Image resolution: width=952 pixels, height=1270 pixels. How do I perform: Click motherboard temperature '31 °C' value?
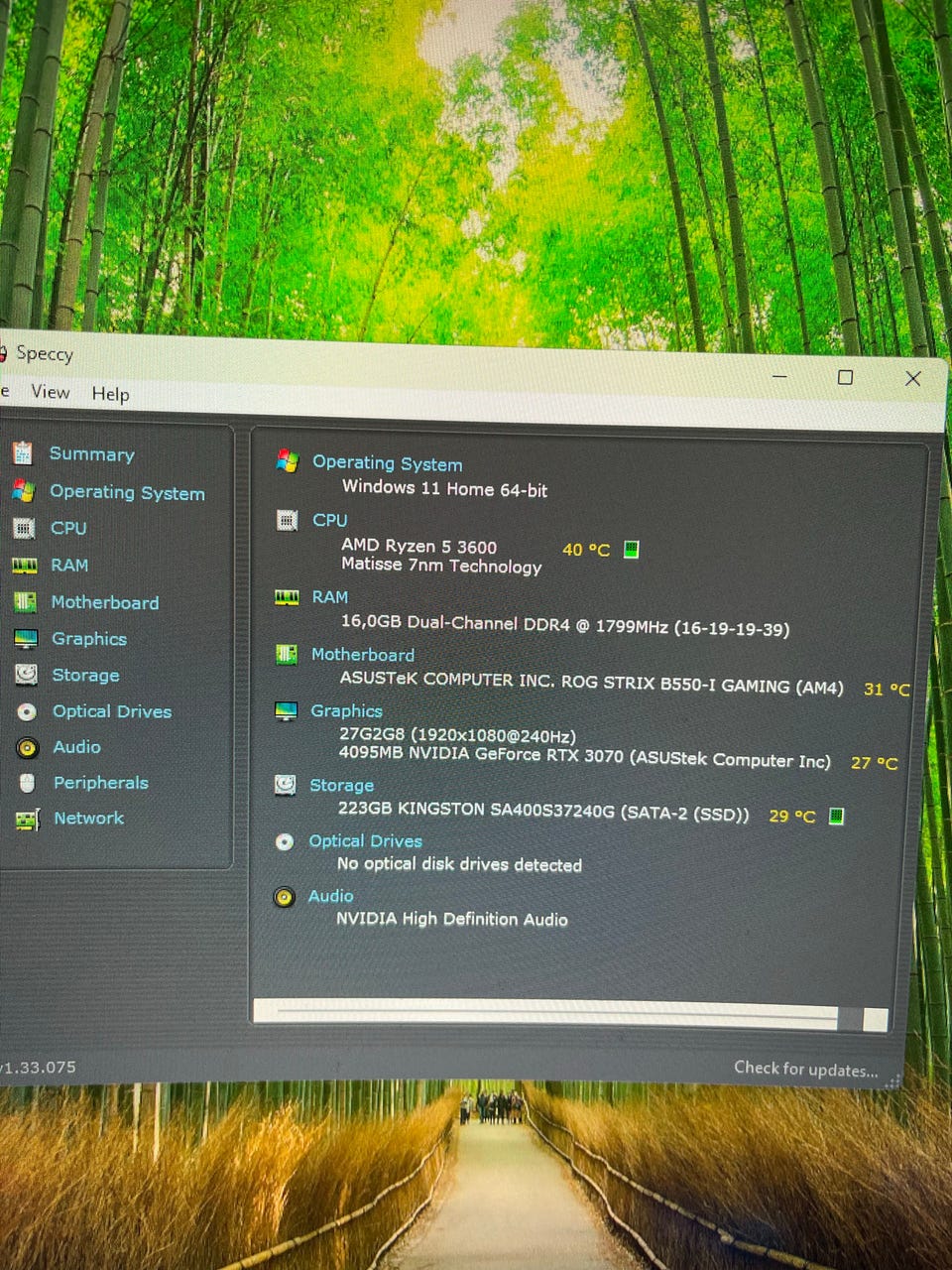tap(887, 689)
